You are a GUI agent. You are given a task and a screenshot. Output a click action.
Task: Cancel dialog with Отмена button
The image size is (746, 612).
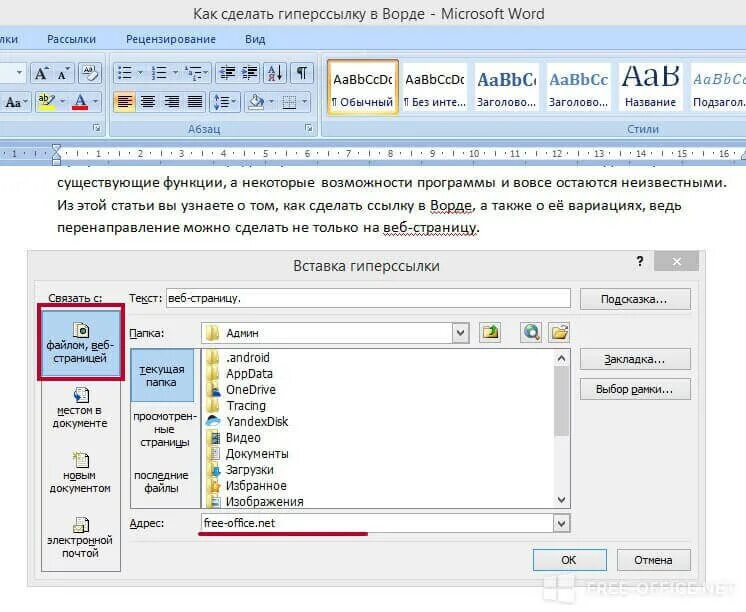point(653,560)
